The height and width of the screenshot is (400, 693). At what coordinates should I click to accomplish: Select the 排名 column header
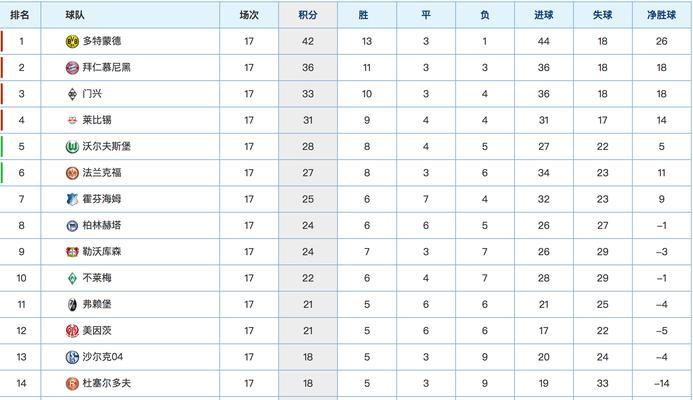(x=20, y=15)
